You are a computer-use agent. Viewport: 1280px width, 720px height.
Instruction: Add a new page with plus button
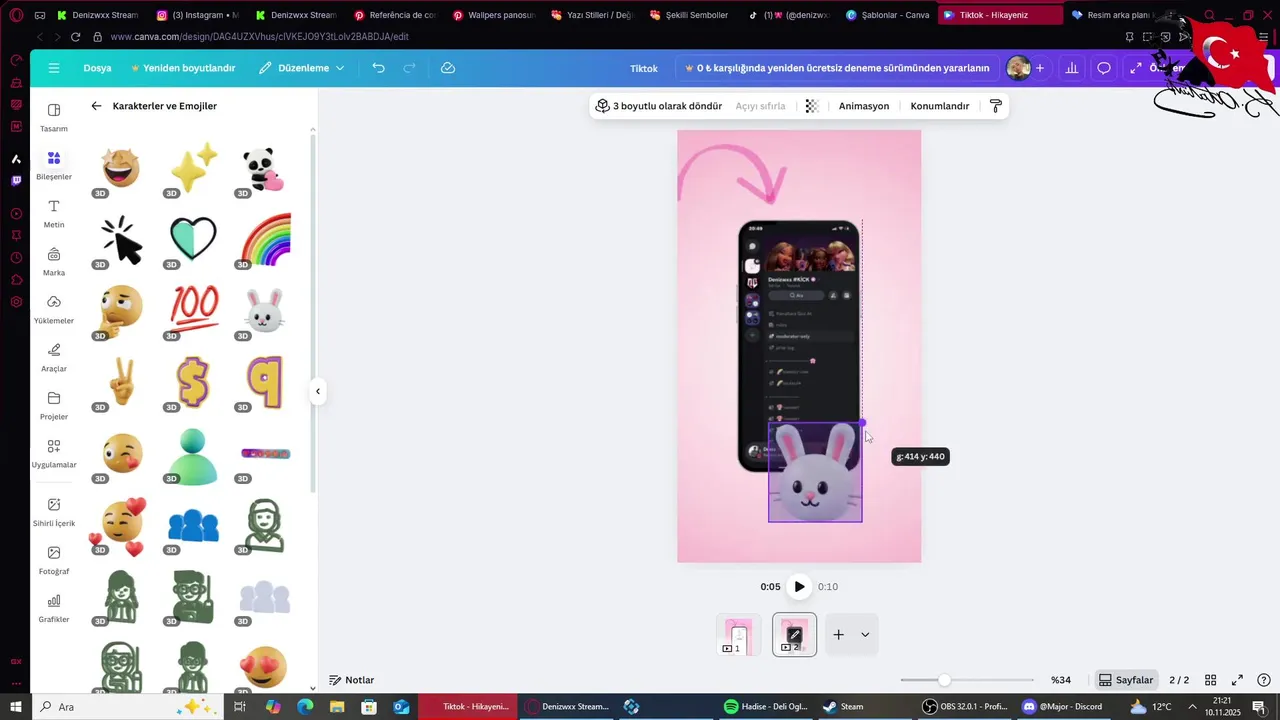(x=839, y=634)
